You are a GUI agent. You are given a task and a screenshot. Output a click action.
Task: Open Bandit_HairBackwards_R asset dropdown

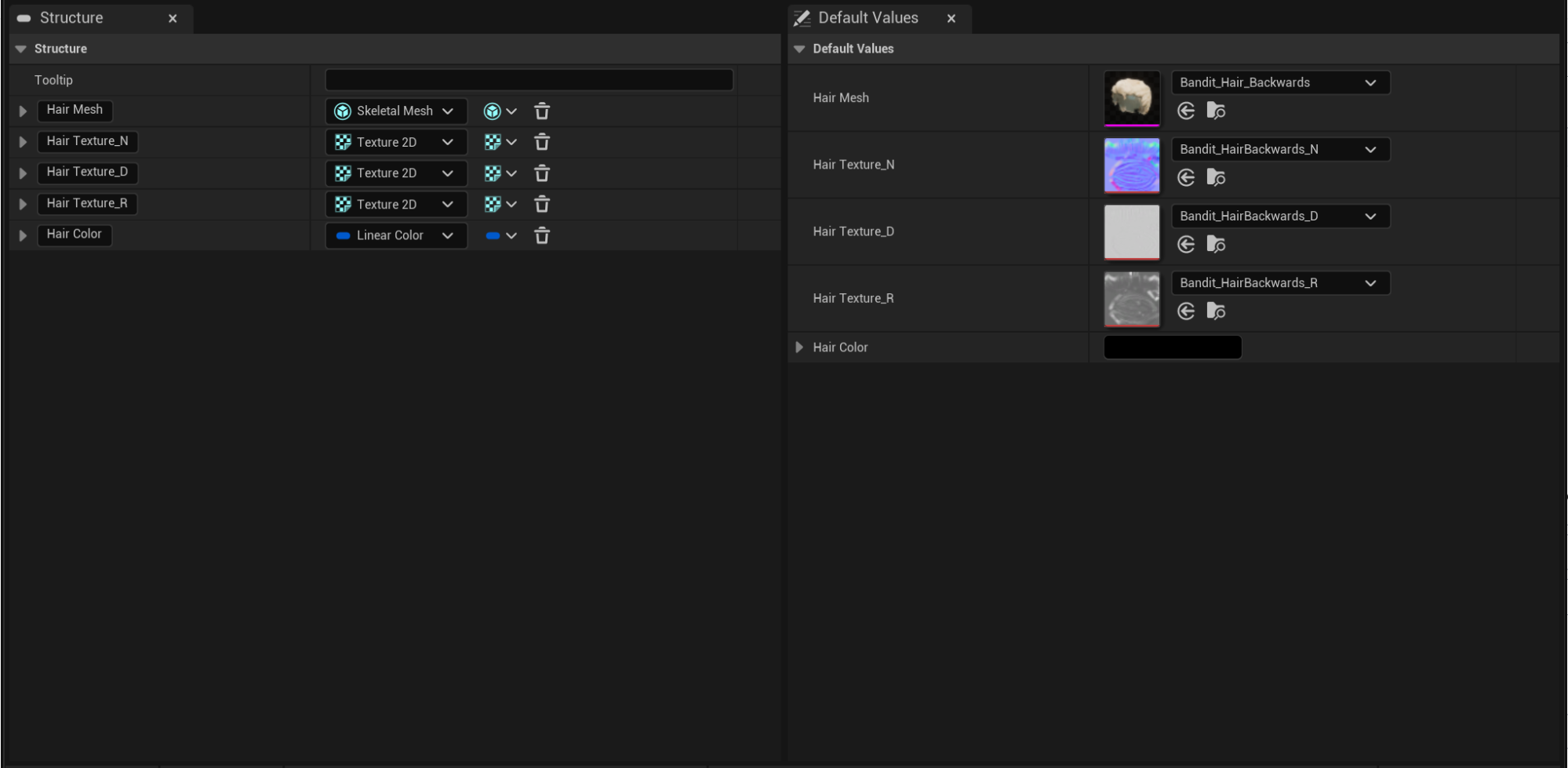(x=1280, y=282)
